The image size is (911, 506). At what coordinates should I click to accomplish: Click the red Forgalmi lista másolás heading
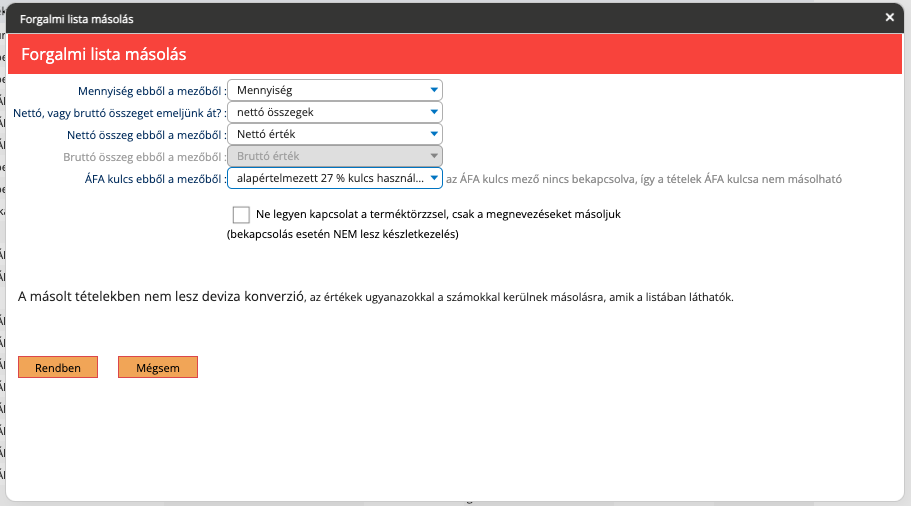[104, 55]
